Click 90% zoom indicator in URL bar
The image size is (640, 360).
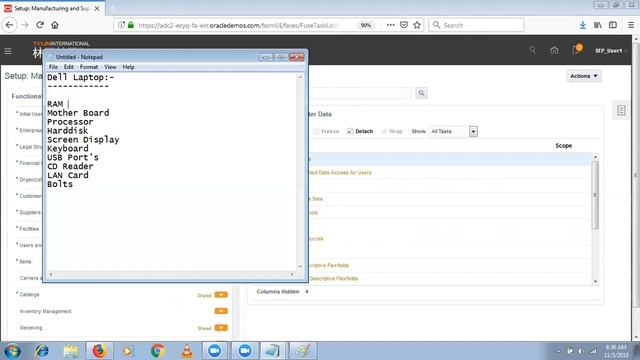pos(366,25)
